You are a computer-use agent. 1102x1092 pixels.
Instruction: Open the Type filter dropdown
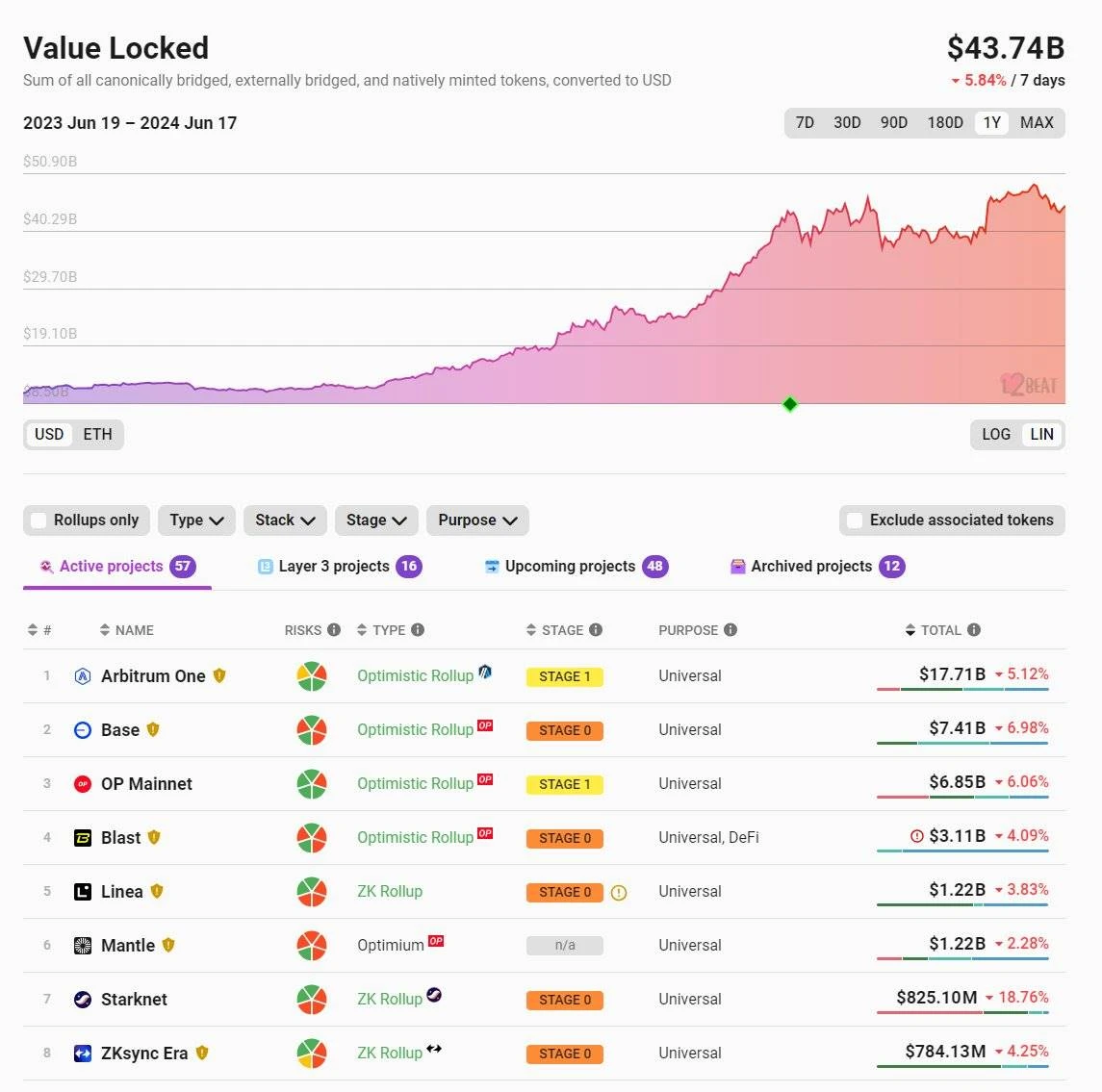pyautogui.click(x=196, y=520)
